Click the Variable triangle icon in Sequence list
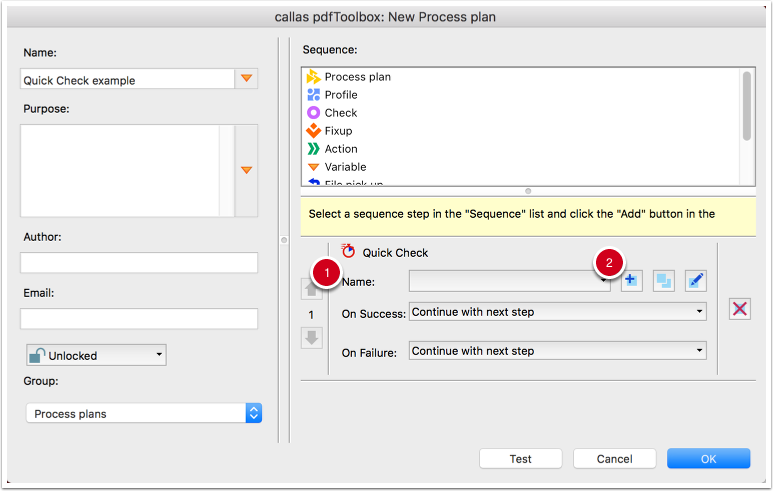 click(313, 167)
